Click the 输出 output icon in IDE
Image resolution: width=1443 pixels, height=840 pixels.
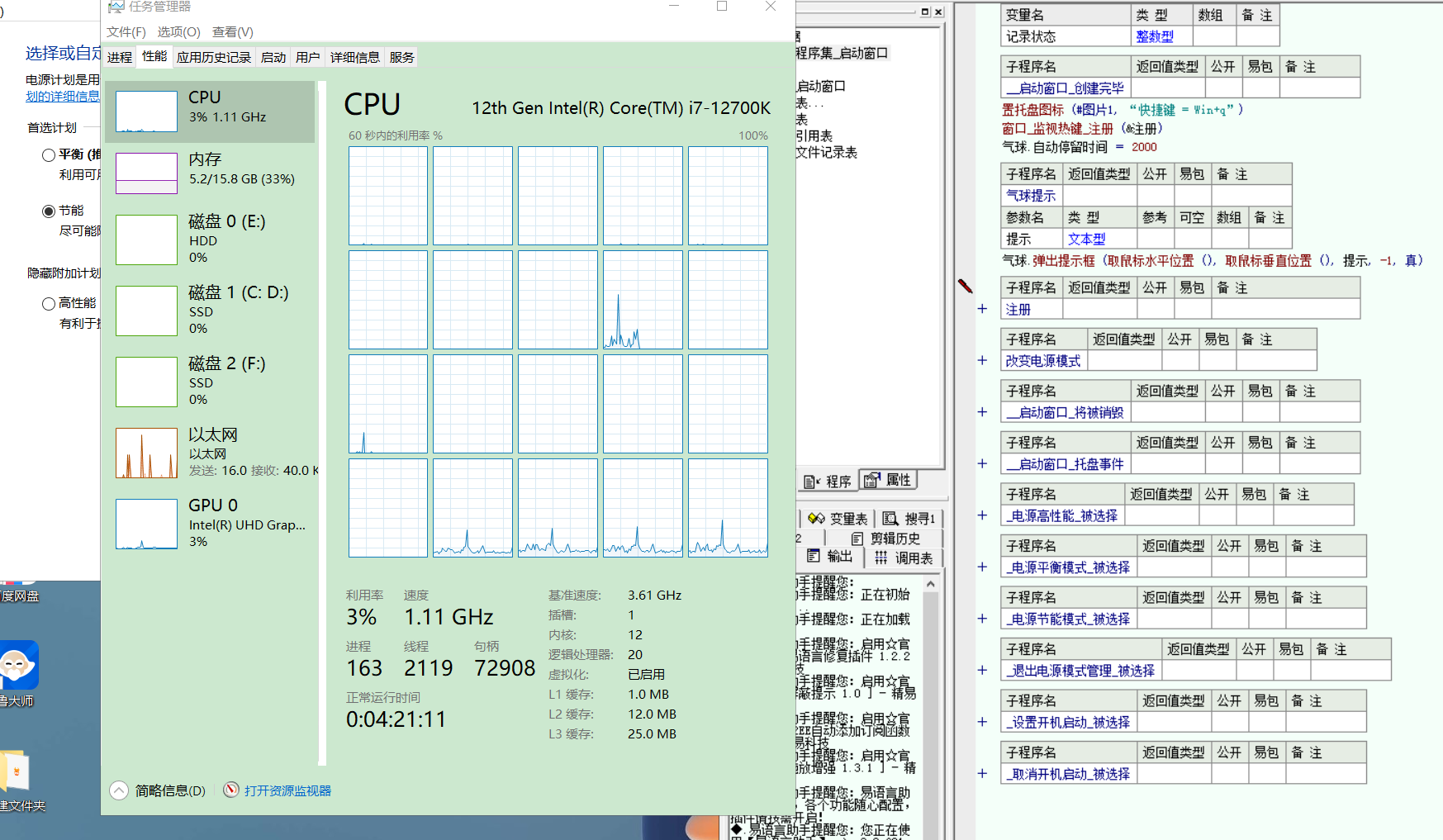[x=814, y=556]
